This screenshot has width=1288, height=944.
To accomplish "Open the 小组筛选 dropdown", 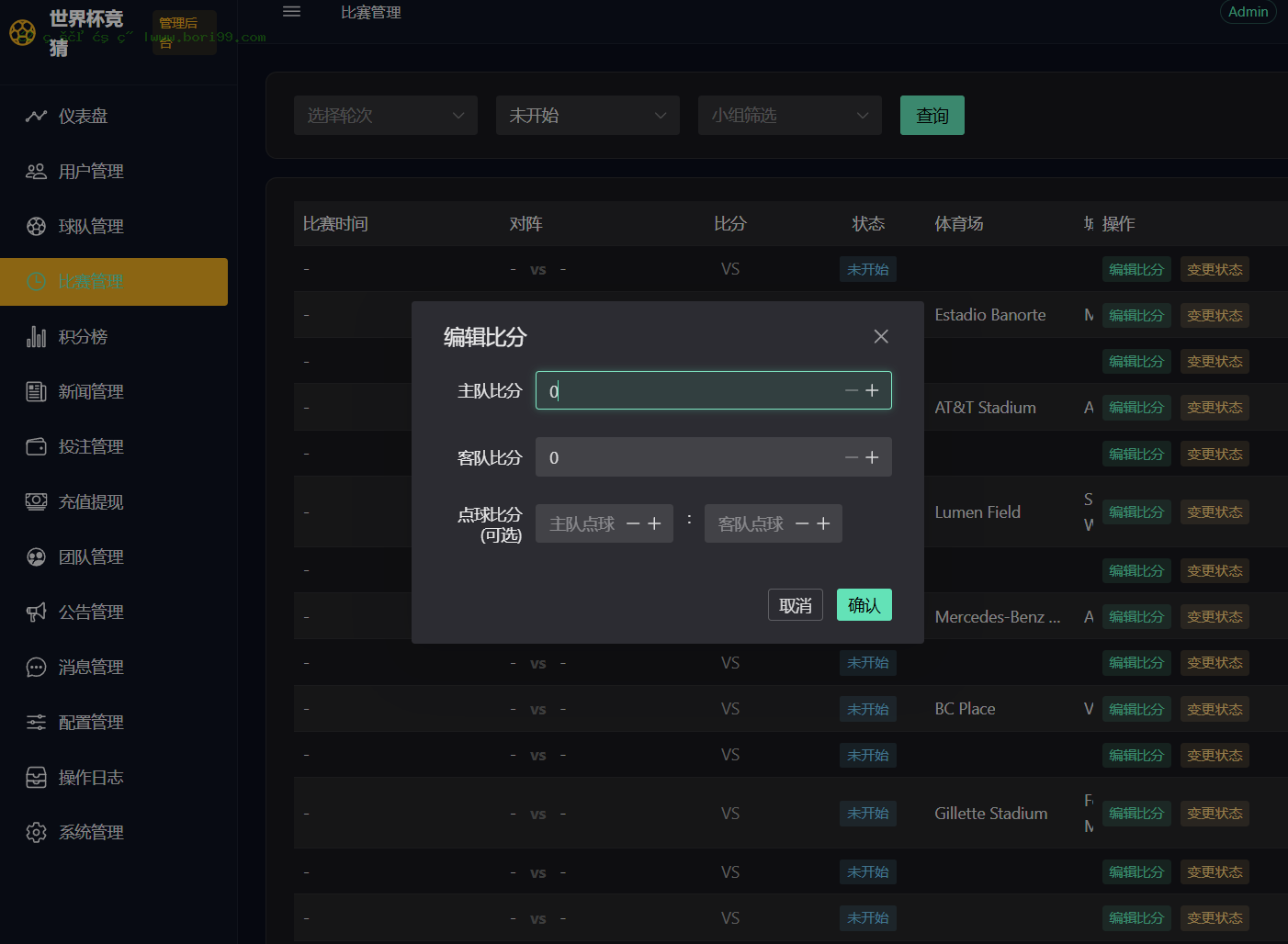I will click(x=790, y=116).
